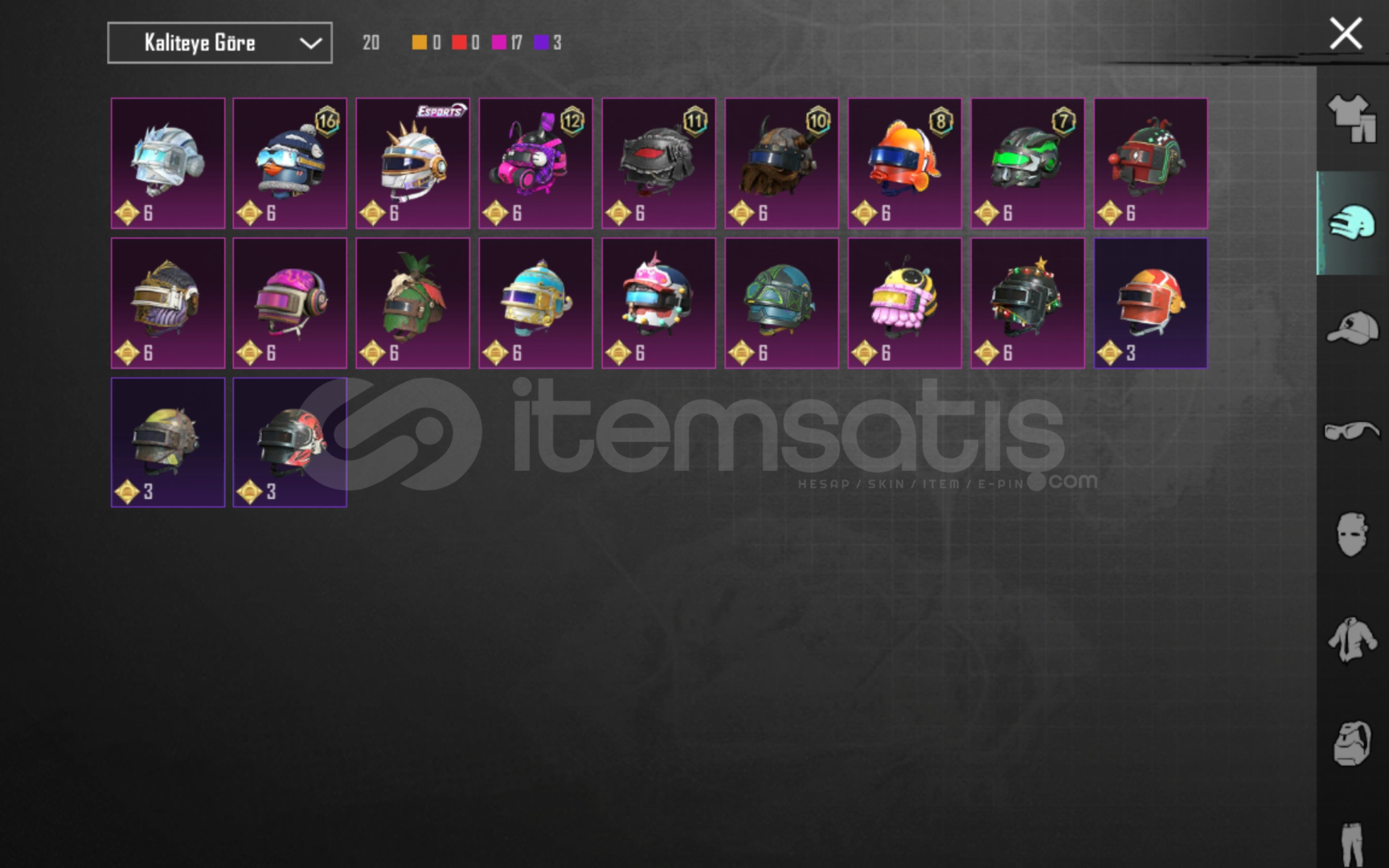
Task: Select the Esports spiked helmet skin
Action: point(412,163)
